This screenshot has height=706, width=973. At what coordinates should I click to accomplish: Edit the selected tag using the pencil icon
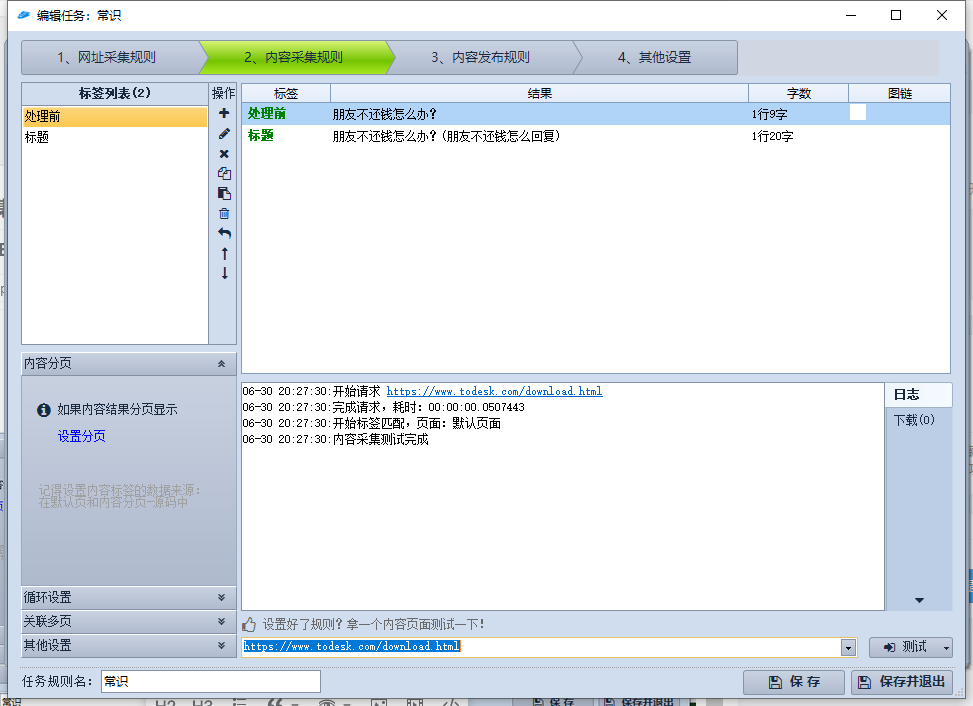pos(224,134)
